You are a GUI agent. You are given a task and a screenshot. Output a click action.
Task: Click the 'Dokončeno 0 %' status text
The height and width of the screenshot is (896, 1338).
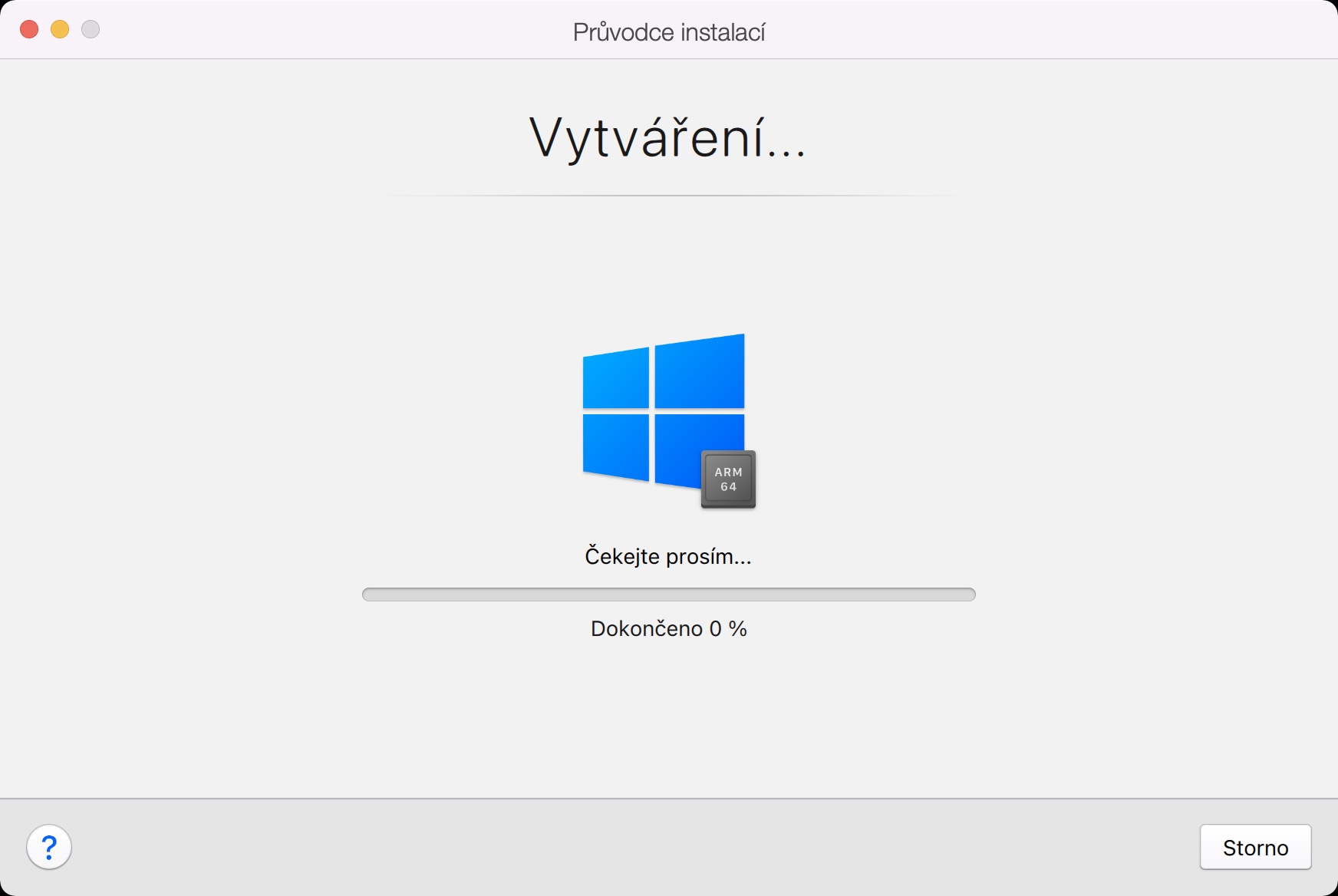[668, 629]
